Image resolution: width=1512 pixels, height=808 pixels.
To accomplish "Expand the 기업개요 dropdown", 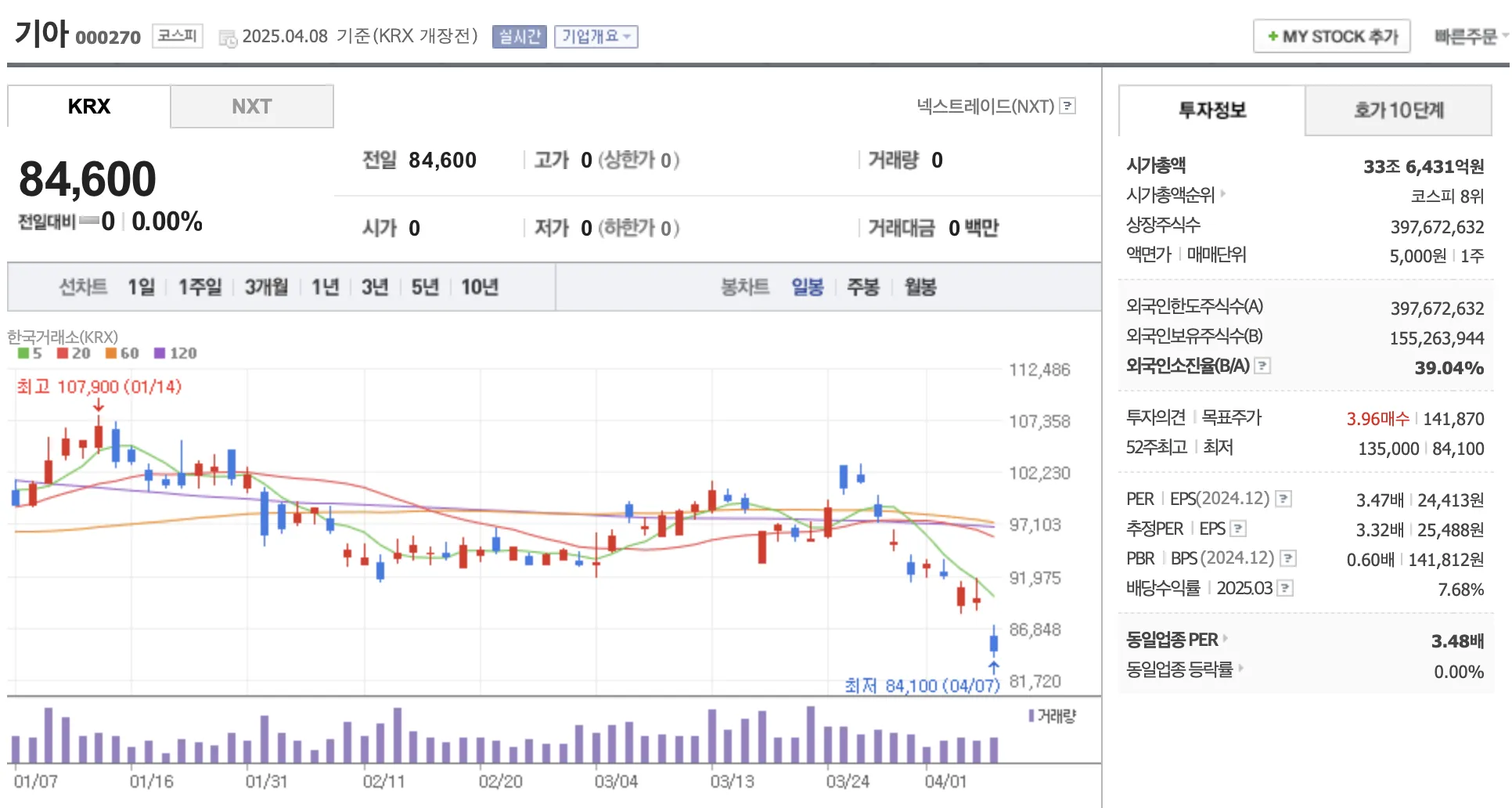I will (x=596, y=37).
